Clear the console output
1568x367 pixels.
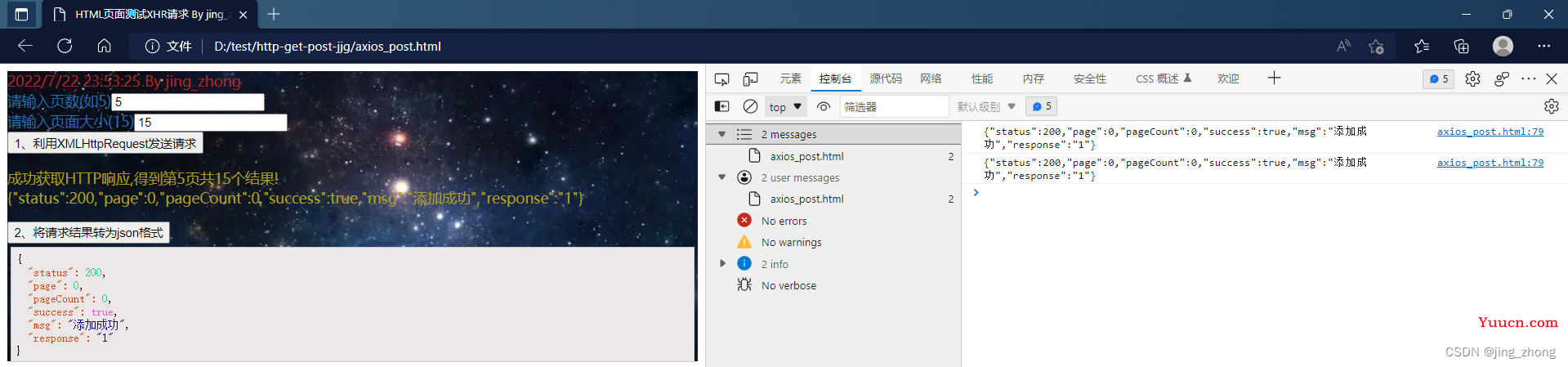pos(750,106)
